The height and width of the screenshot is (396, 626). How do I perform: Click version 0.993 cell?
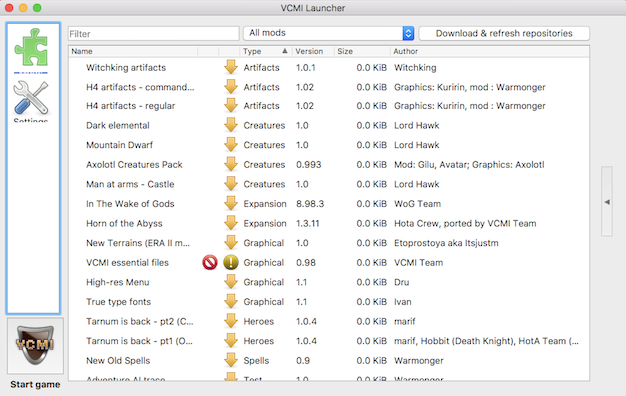[x=308, y=164]
